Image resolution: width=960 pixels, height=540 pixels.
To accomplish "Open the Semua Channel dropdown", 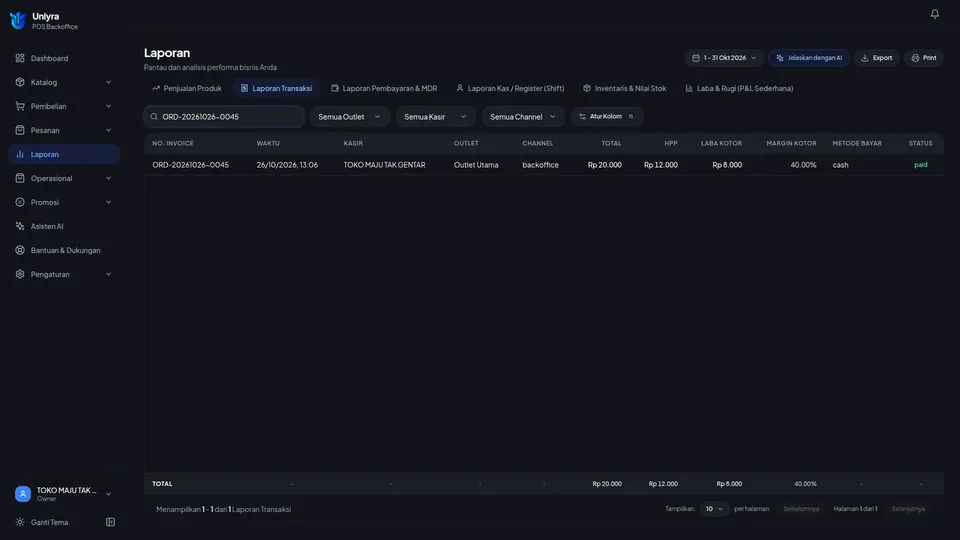I will (523, 116).
